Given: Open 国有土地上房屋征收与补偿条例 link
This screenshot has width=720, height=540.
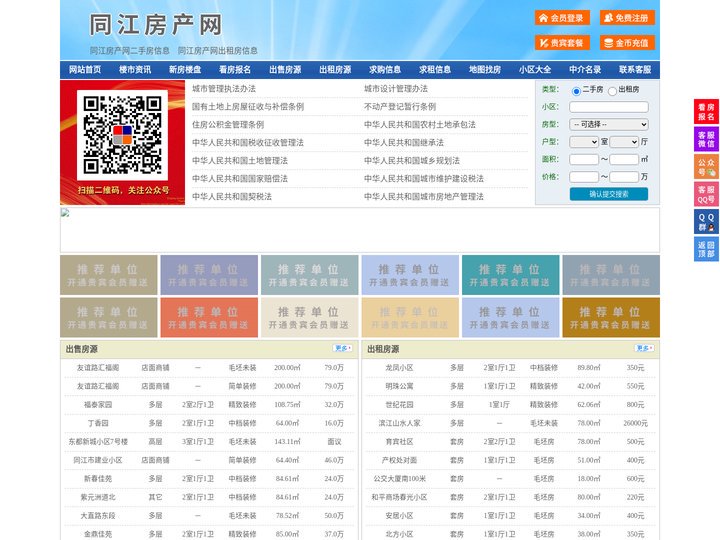Looking at the screenshot, I should point(248,107).
